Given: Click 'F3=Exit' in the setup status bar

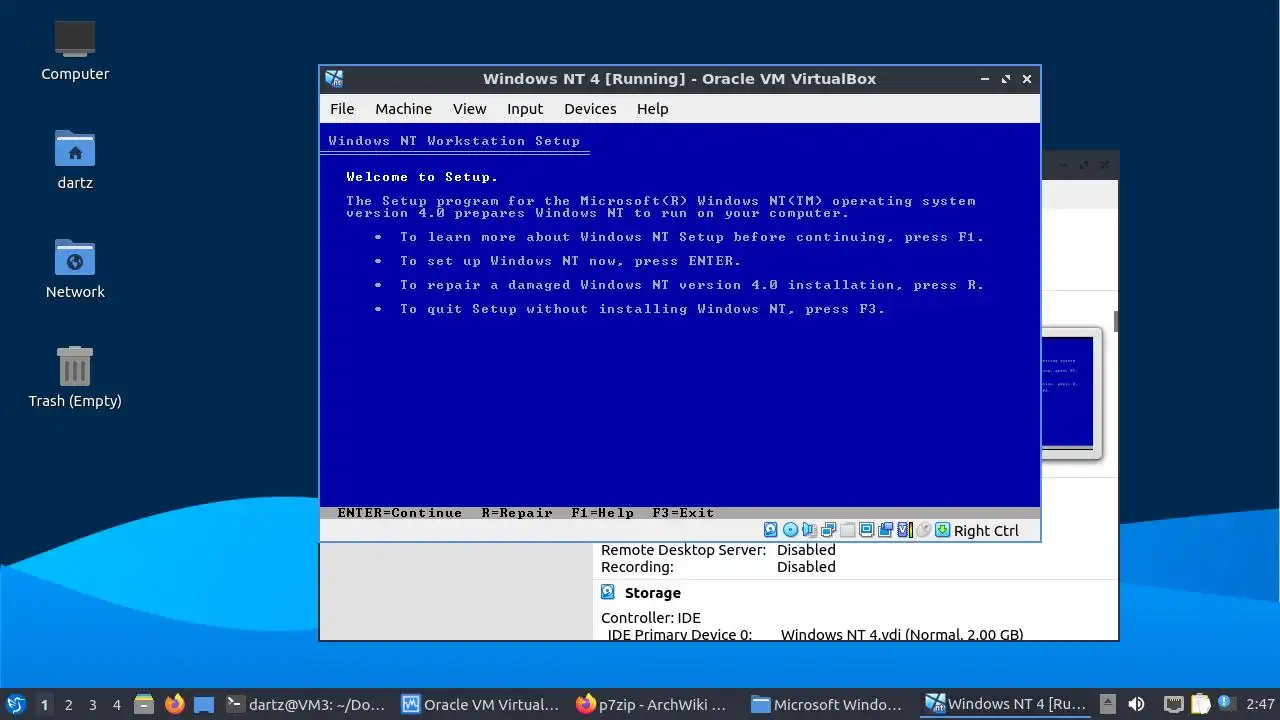Looking at the screenshot, I should point(683,513).
